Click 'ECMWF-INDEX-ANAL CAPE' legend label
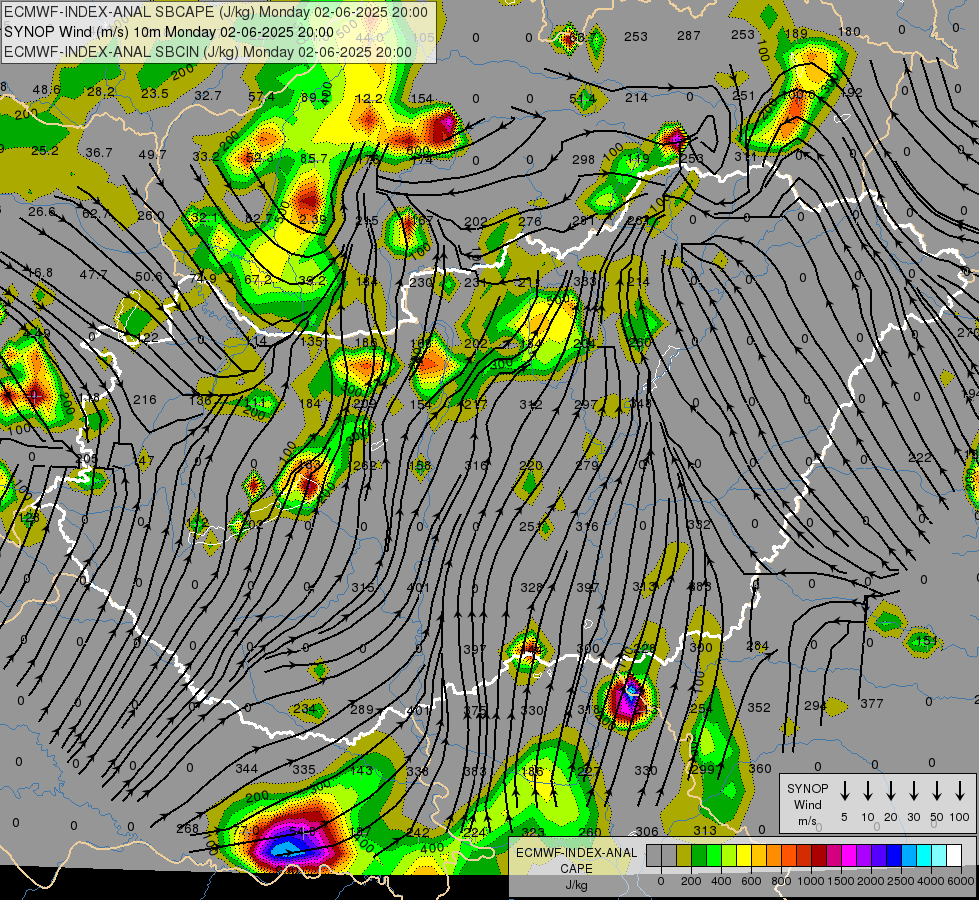This screenshot has height=900, width=979. click(576, 861)
